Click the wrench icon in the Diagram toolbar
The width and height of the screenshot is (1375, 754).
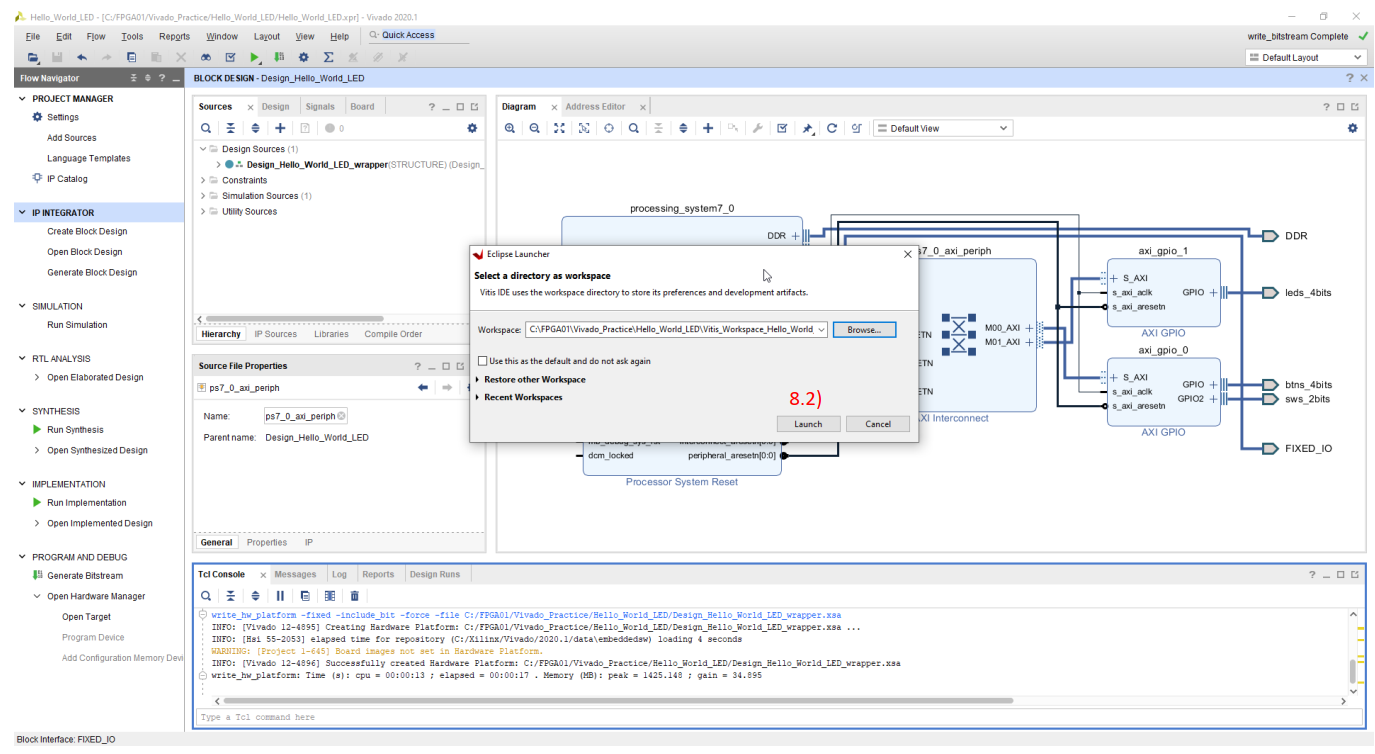(757, 128)
